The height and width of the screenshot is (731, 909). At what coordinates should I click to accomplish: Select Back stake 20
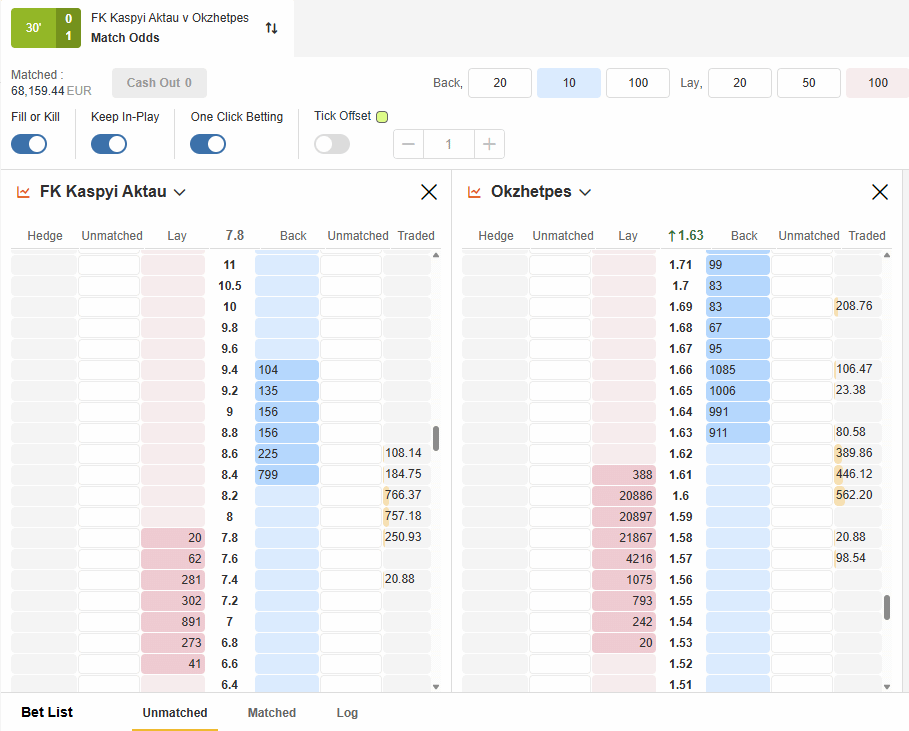[500, 83]
